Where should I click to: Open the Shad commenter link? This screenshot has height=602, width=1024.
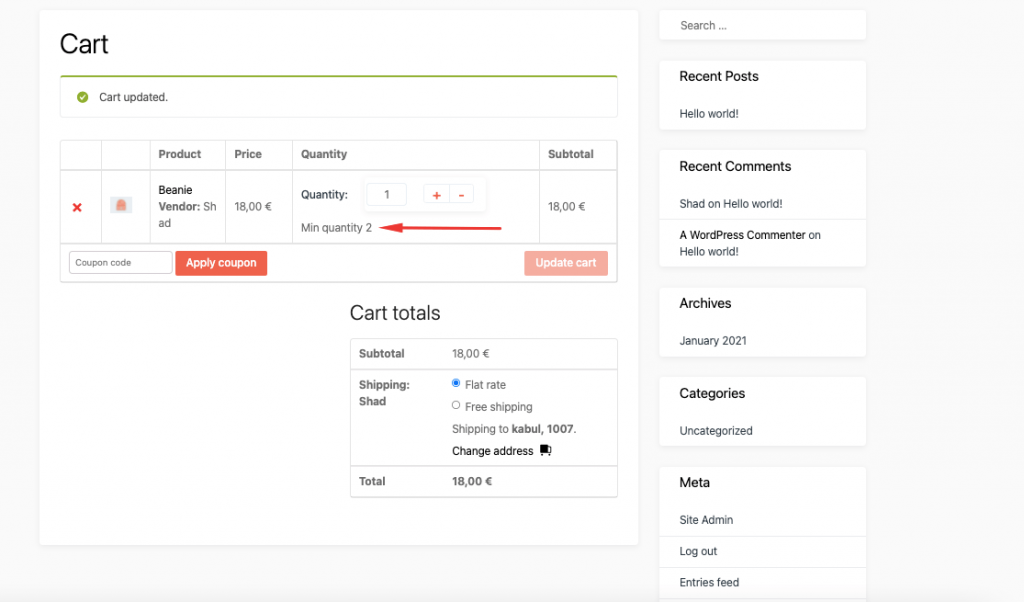tap(692, 204)
